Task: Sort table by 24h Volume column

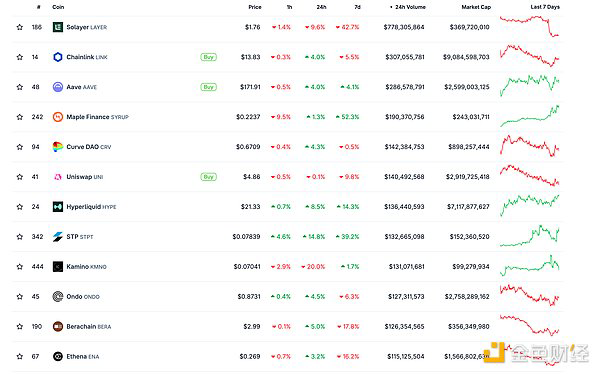Action: 408,7
